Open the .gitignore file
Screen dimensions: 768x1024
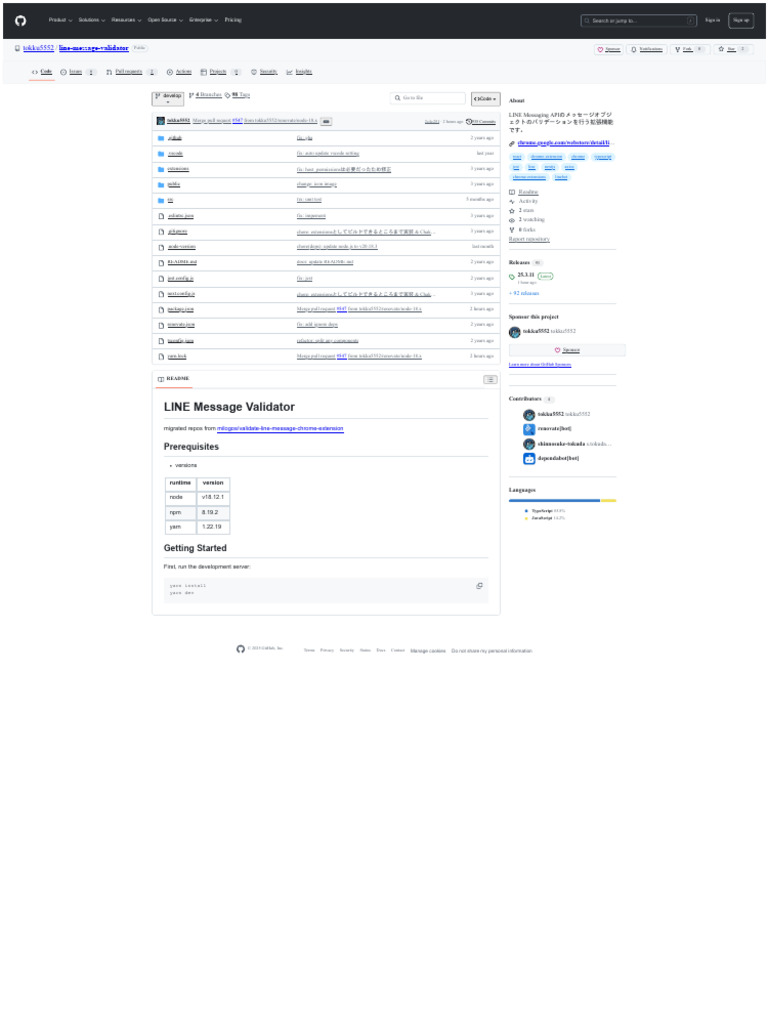click(x=177, y=231)
